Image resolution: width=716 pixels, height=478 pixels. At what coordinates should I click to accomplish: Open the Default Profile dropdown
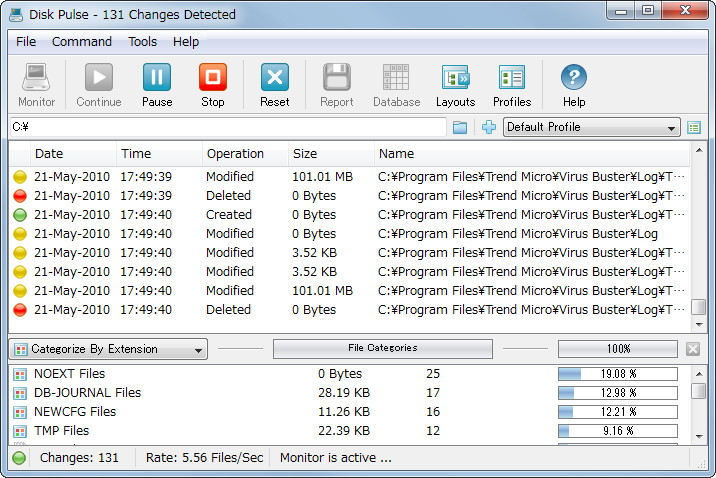point(592,127)
